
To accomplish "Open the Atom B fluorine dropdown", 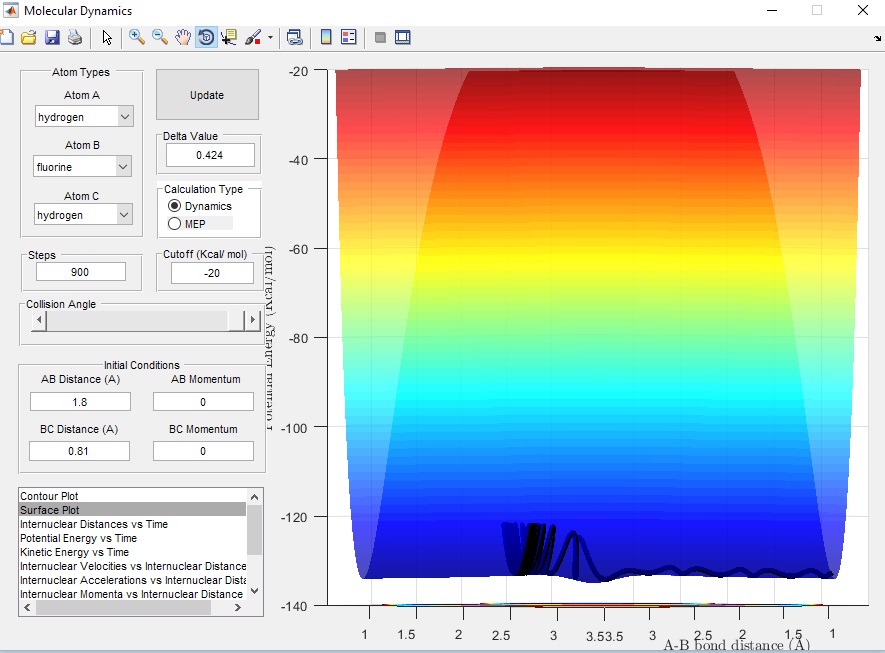I will coord(84,167).
